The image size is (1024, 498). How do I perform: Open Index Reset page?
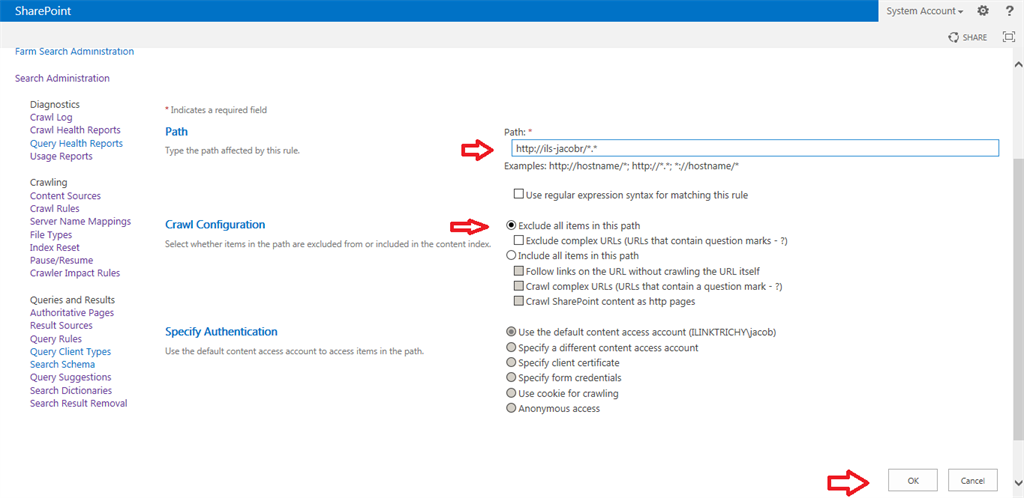click(x=55, y=247)
